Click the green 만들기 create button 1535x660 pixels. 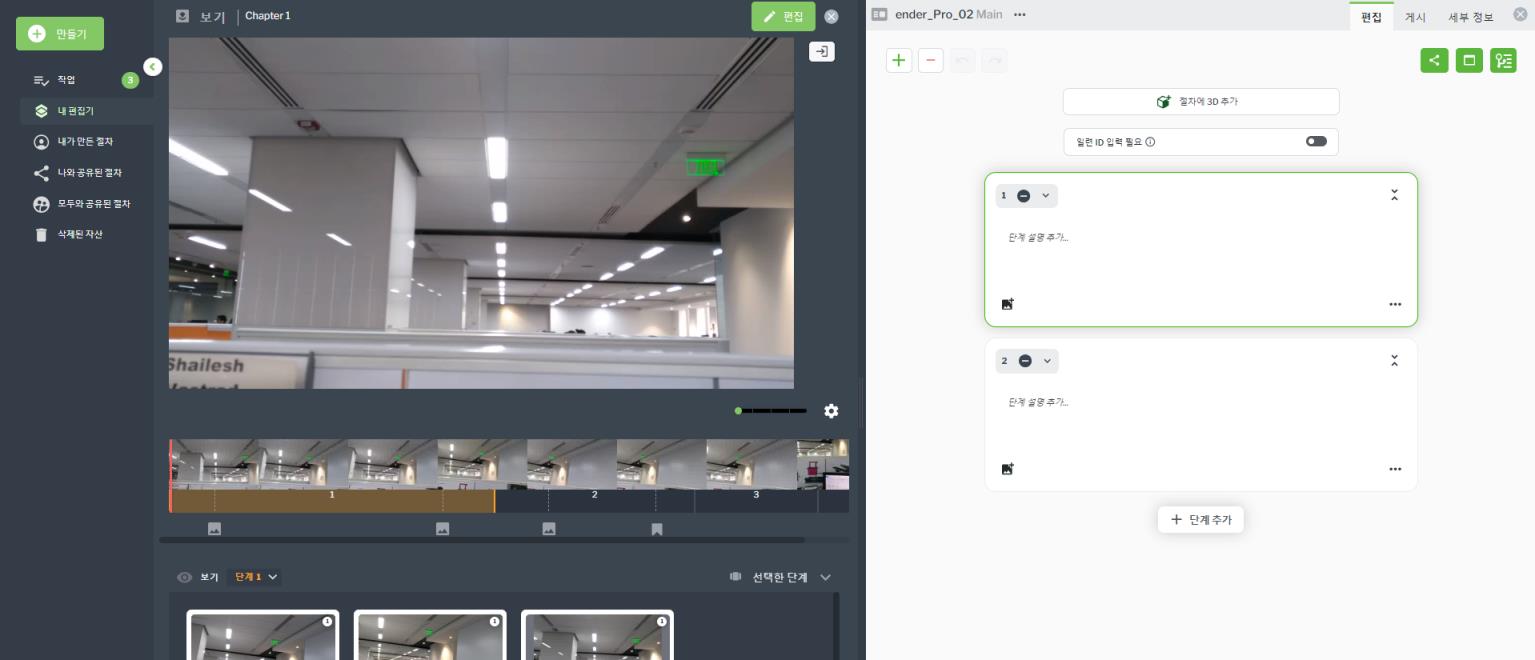[x=60, y=34]
